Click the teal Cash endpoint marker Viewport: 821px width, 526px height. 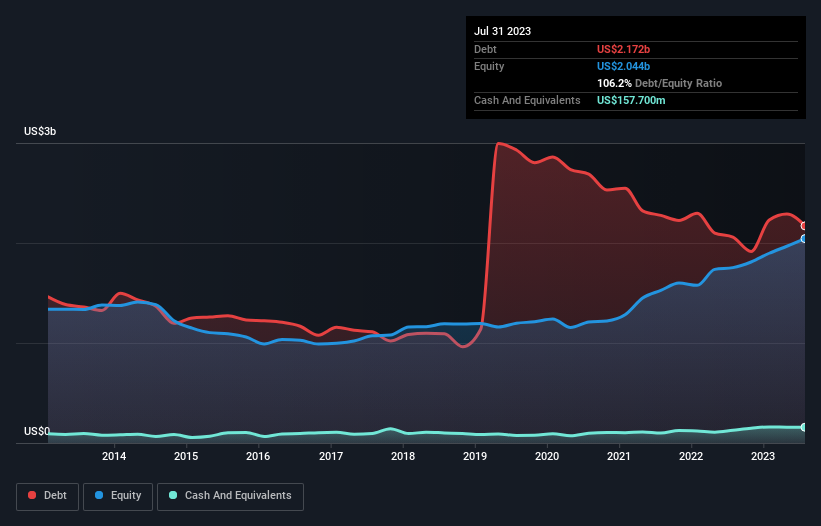click(804, 428)
